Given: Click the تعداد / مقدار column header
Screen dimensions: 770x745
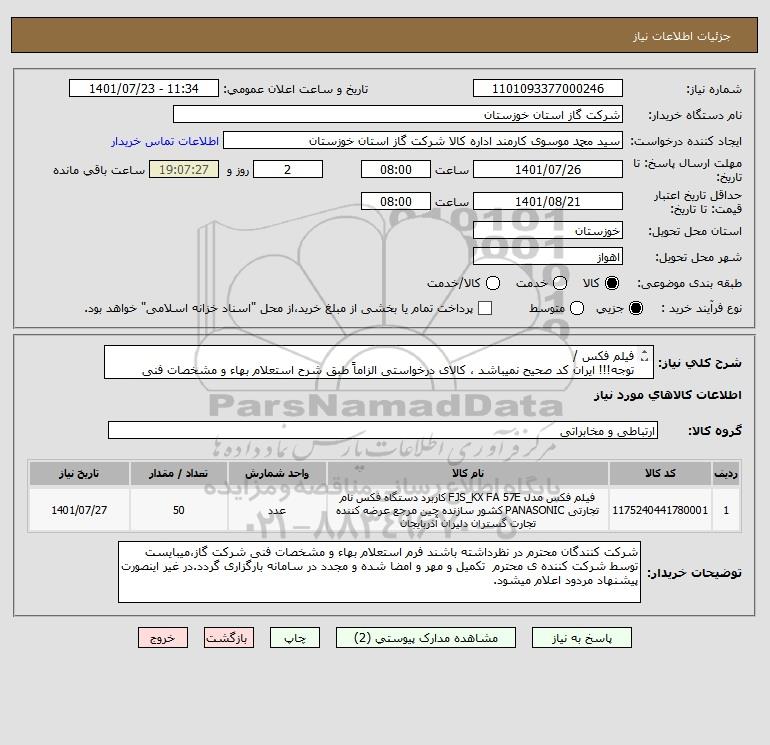Looking at the screenshot, I should [x=178, y=473].
